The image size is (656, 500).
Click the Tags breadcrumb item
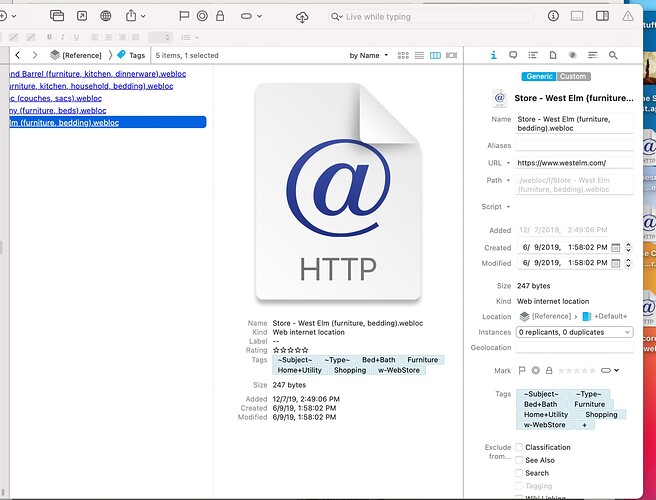pos(131,55)
